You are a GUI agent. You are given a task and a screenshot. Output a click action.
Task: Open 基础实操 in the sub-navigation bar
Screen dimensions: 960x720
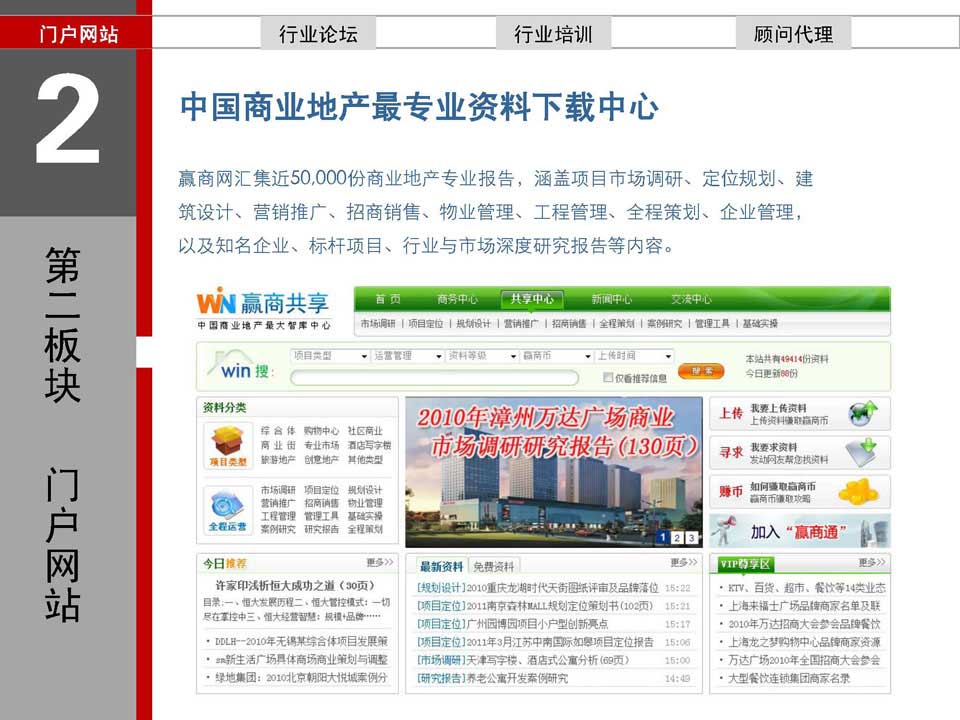click(x=760, y=323)
